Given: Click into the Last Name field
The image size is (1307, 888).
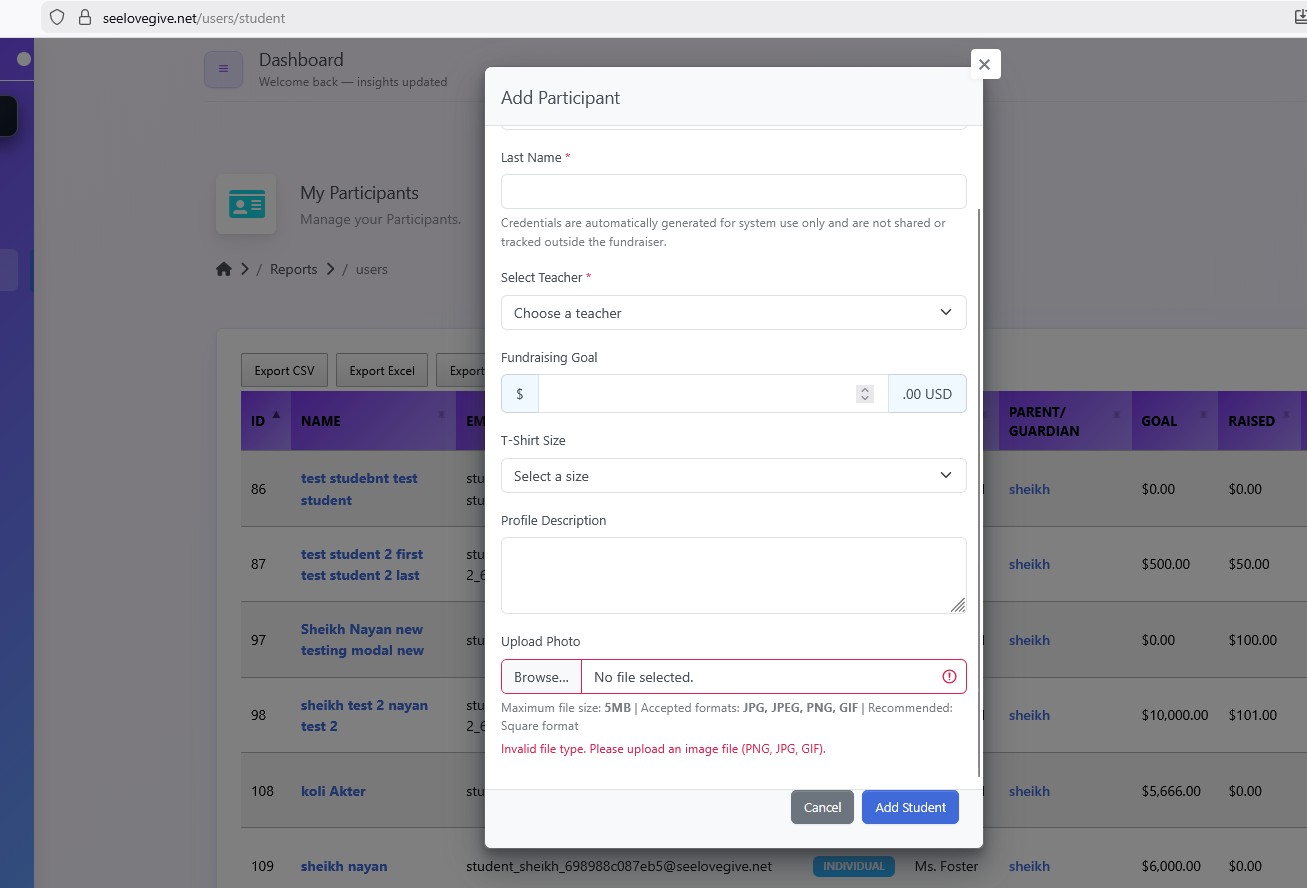Looking at the screenshot, I should 733,191.
